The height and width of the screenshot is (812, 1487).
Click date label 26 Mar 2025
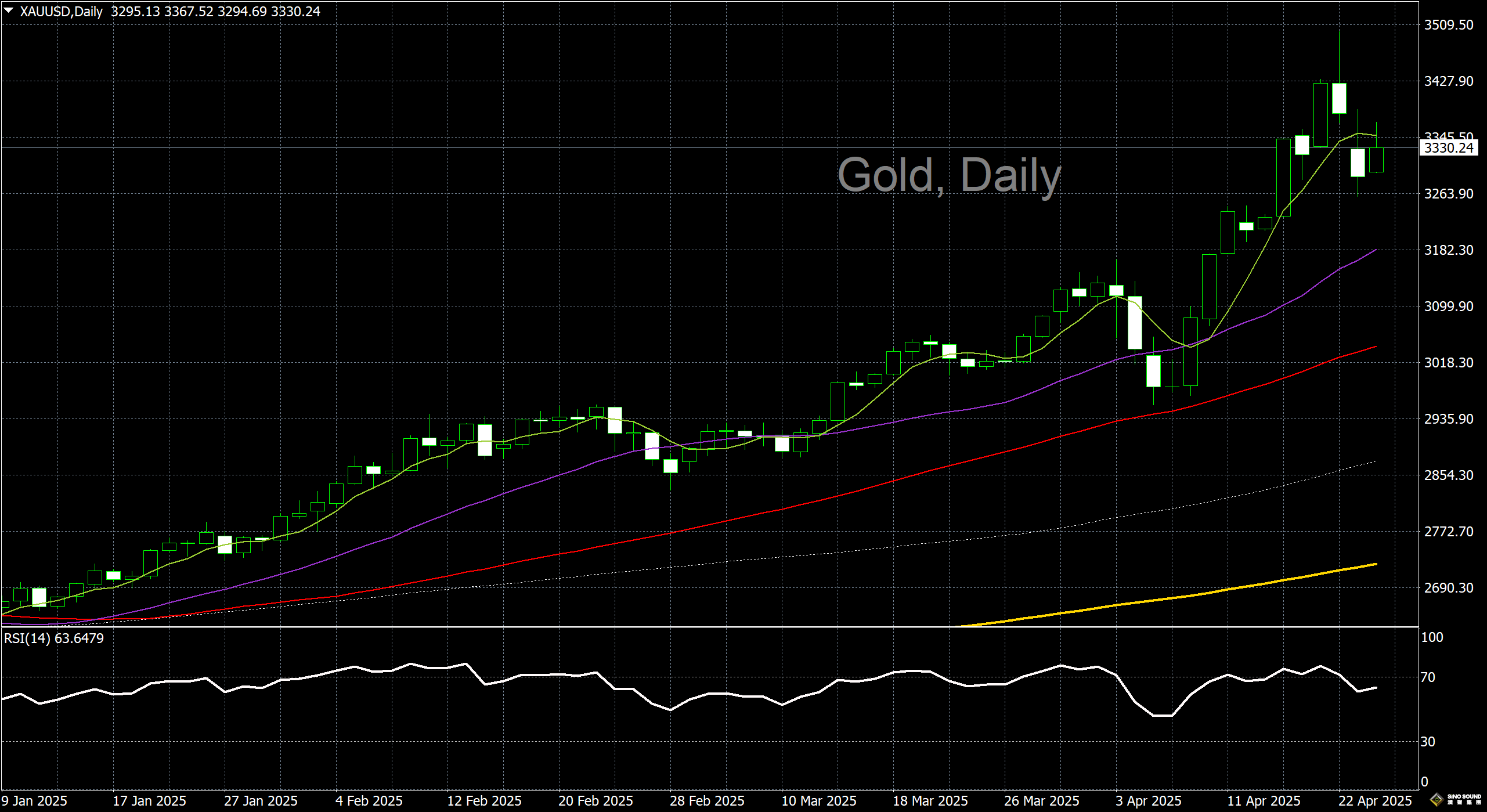pos(1042,801)
